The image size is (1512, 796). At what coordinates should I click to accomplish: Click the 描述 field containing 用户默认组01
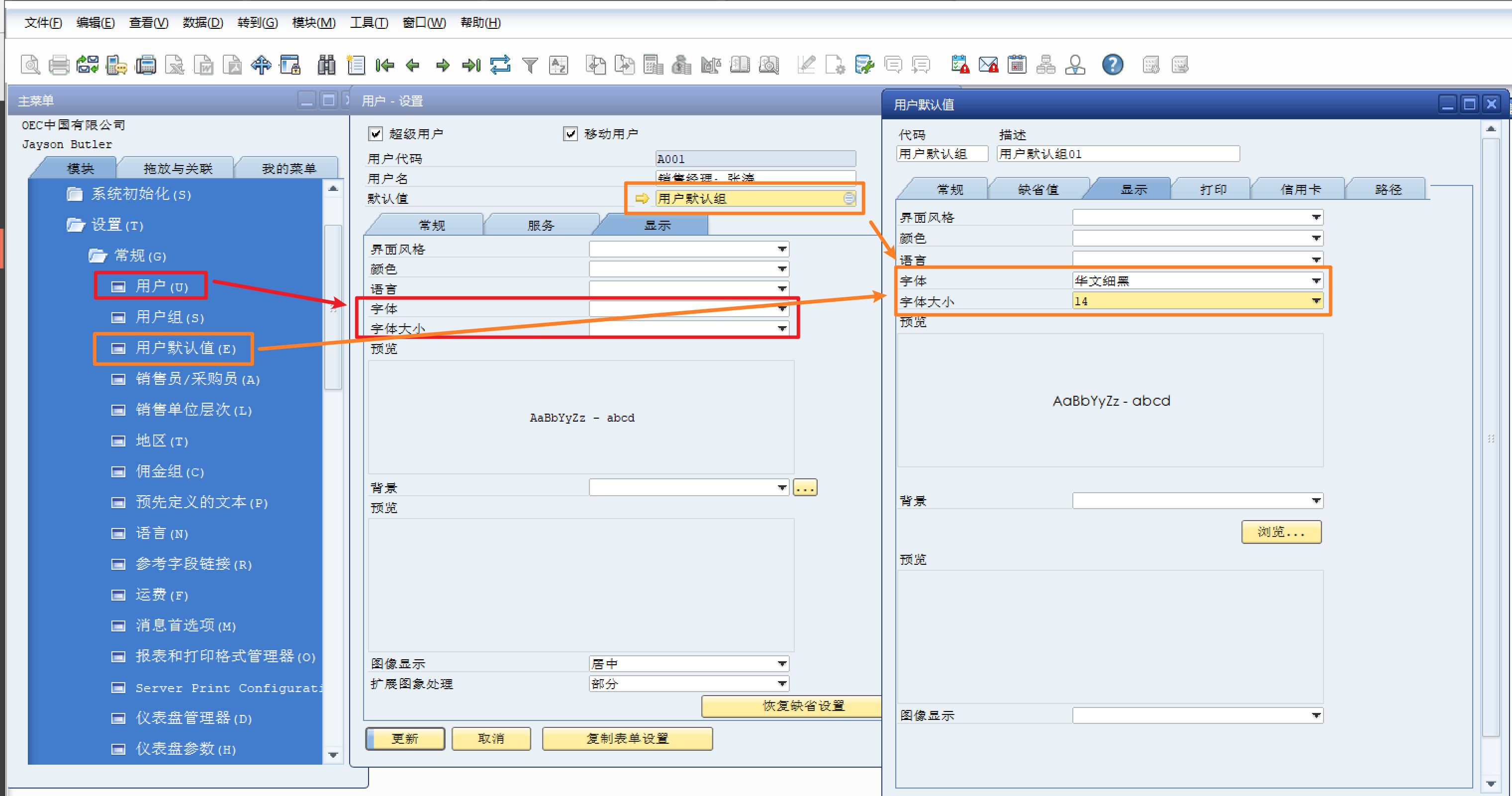click(1118, 154)
